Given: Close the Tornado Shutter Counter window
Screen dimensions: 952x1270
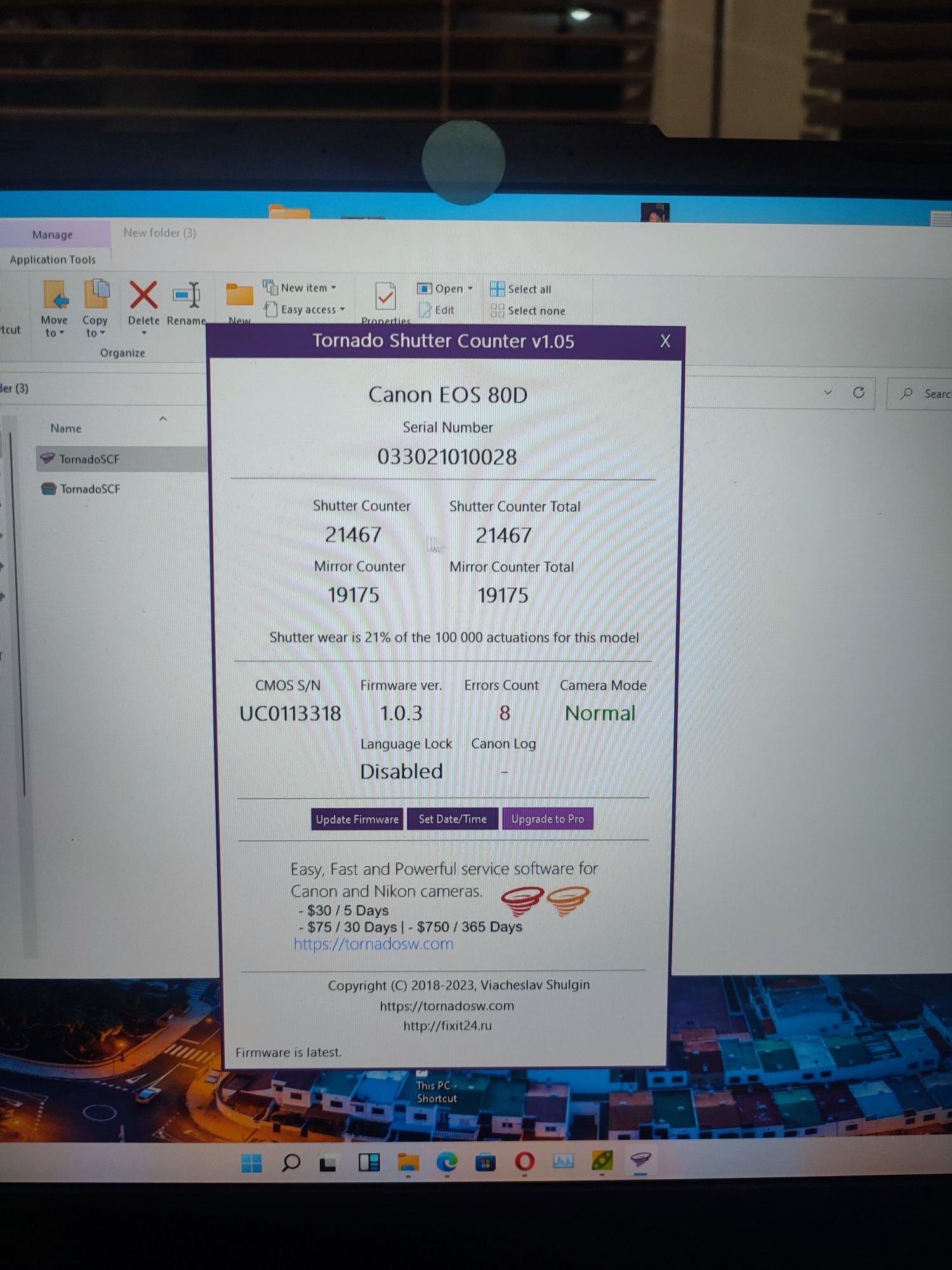Looking at the screenshot, I should coord(664,341).
